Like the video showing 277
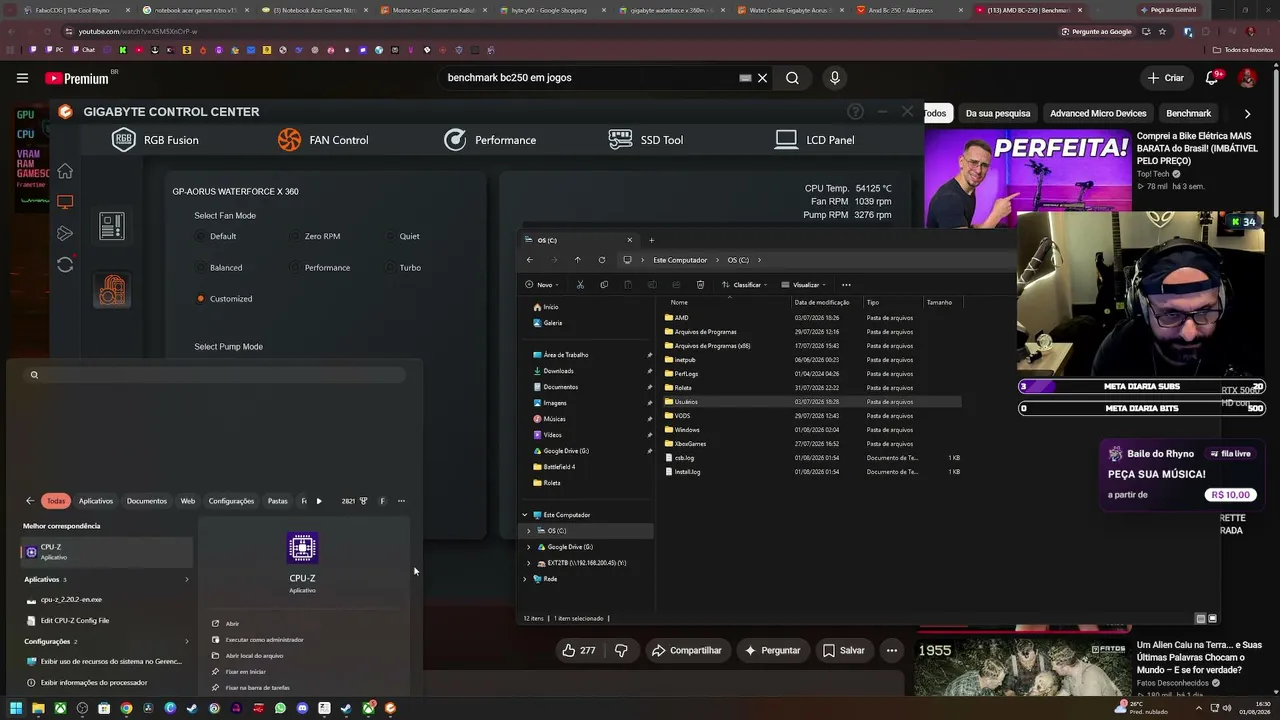 (578, 650)
